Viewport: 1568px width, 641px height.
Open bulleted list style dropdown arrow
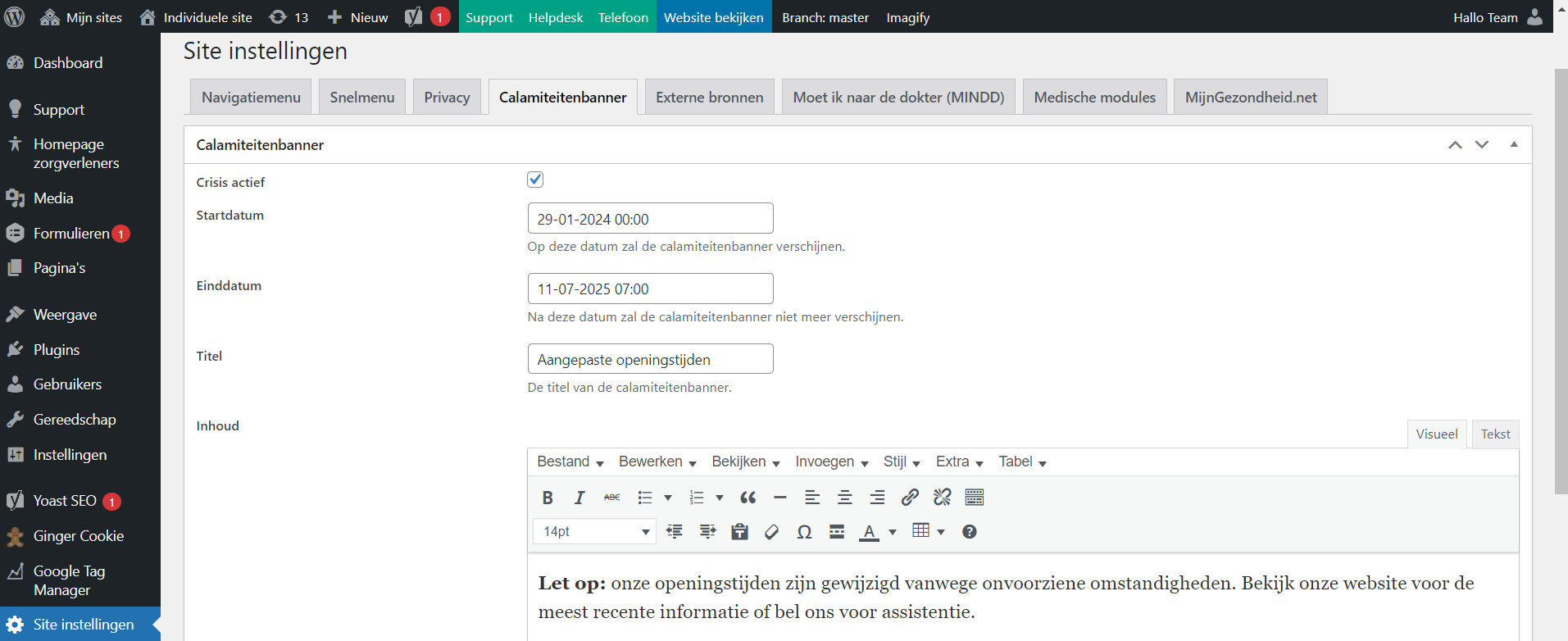(668, 498)
